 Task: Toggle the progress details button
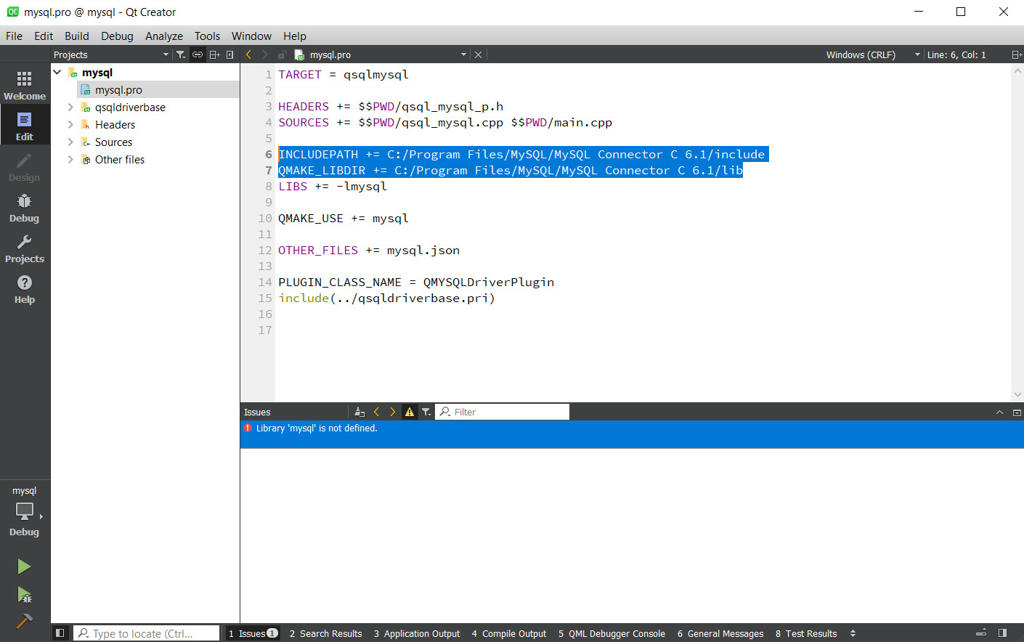(981, 633)
